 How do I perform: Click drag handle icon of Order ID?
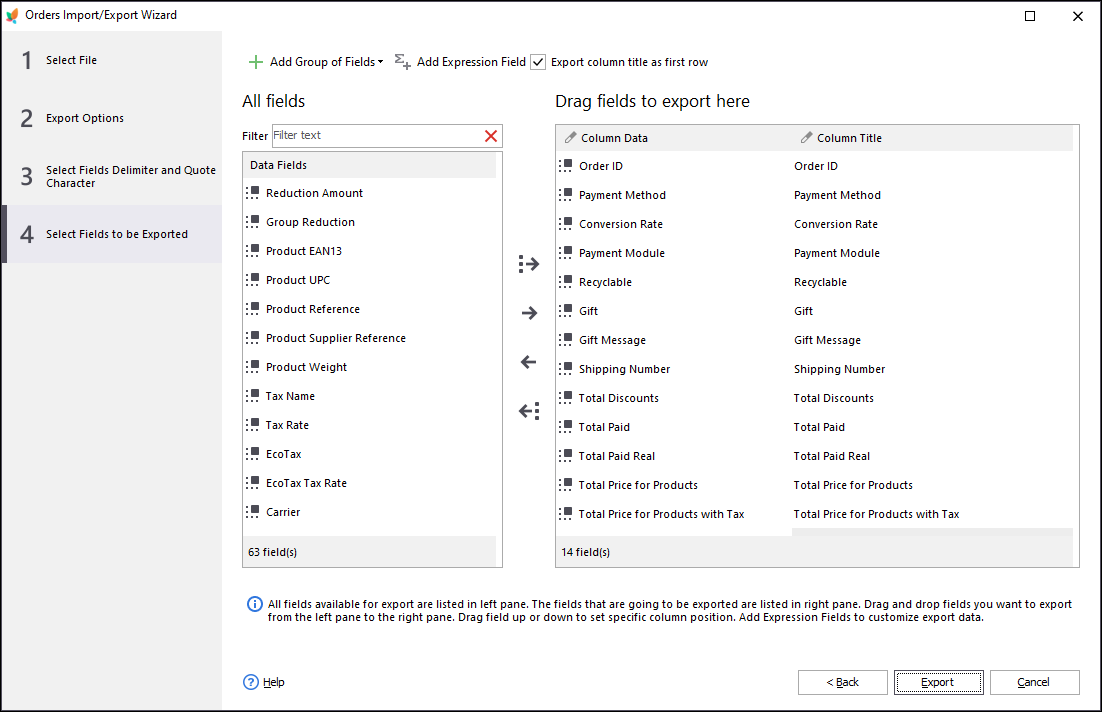566,166
